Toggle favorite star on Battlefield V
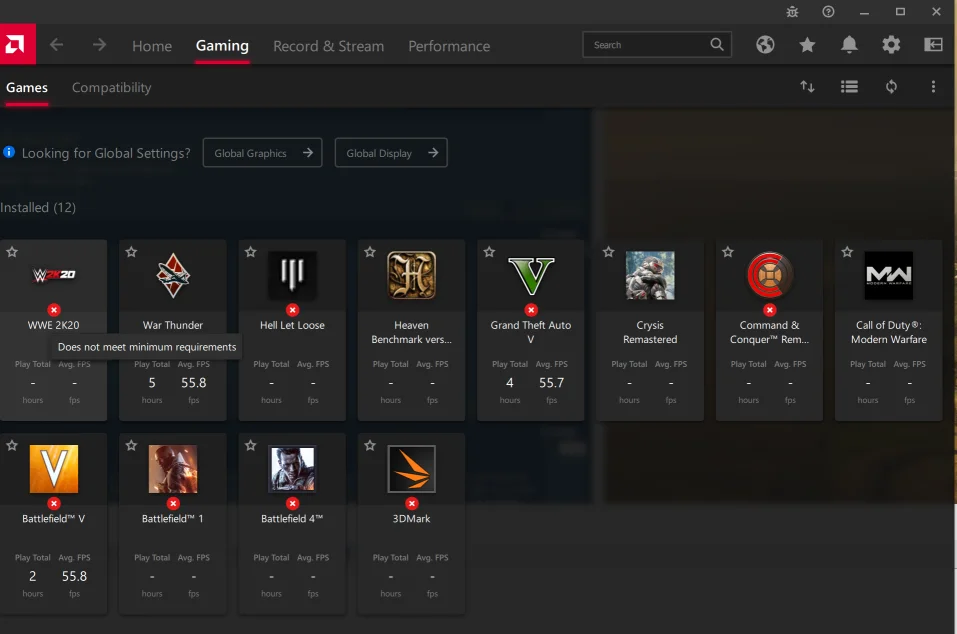This screenshot has height=634, width=957. 12,445
